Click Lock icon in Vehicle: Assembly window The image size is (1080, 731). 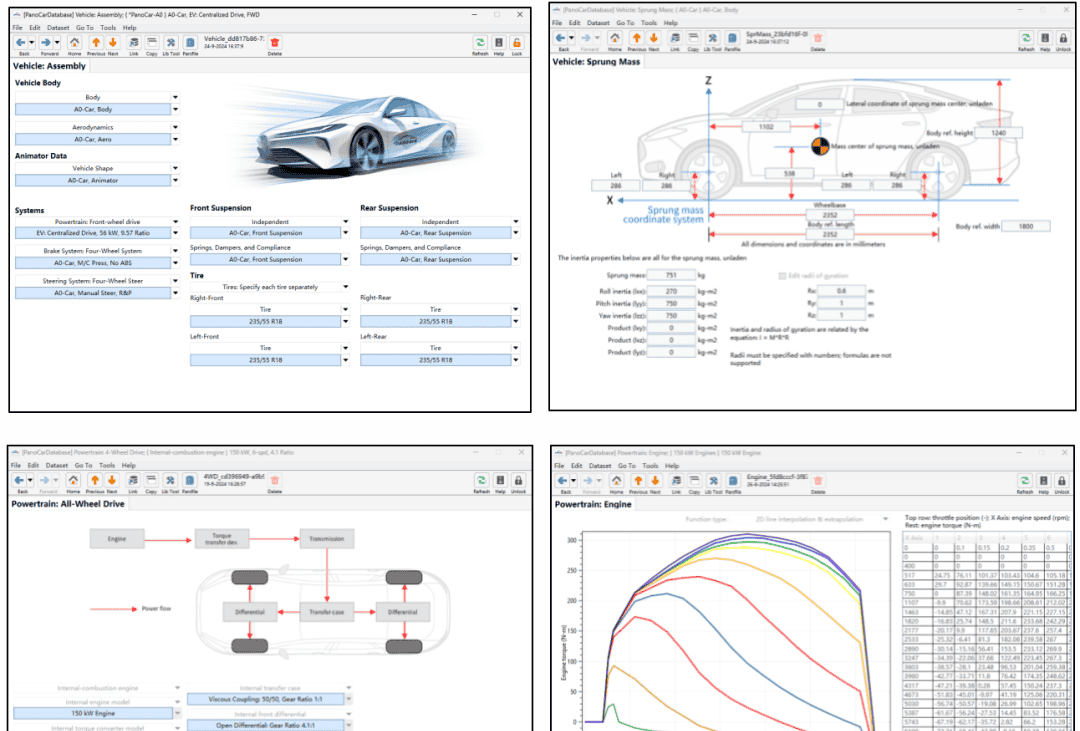point(517,42)
